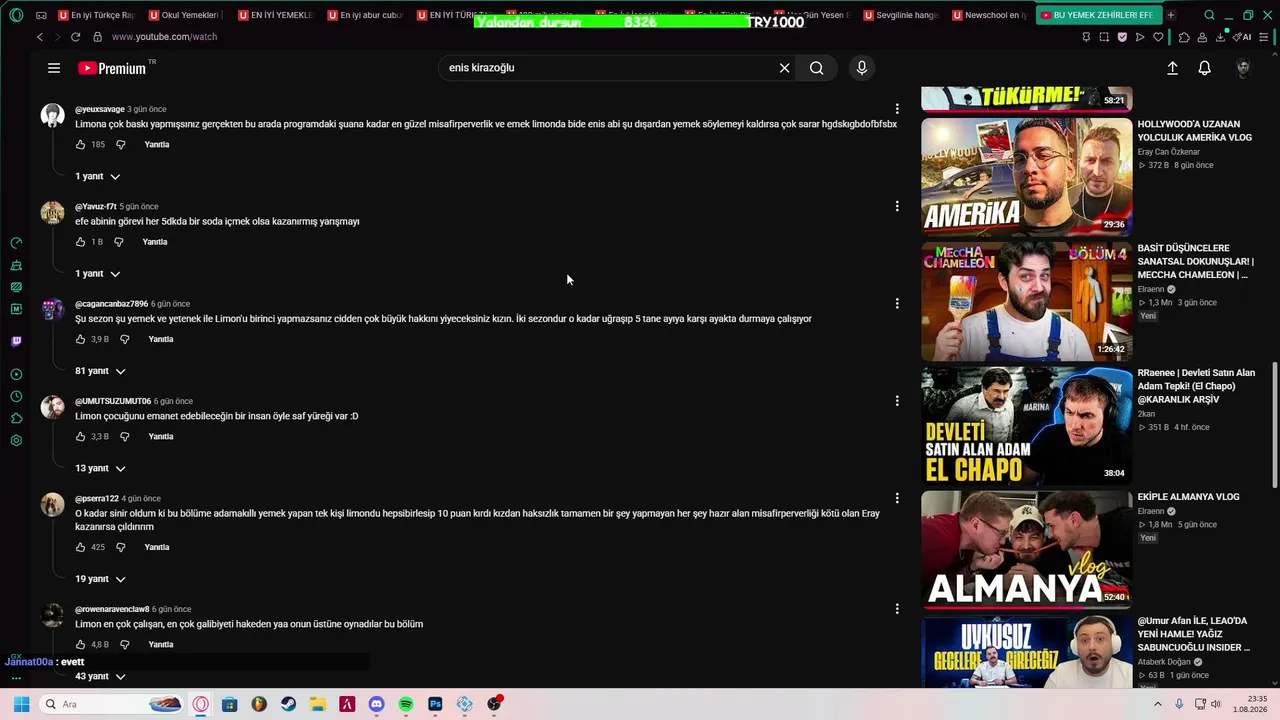The width and height of the screenshot is (1280, 720).
Task: Start voice search with the microphone
Action: pyautogui.click(x=862, y=68)
